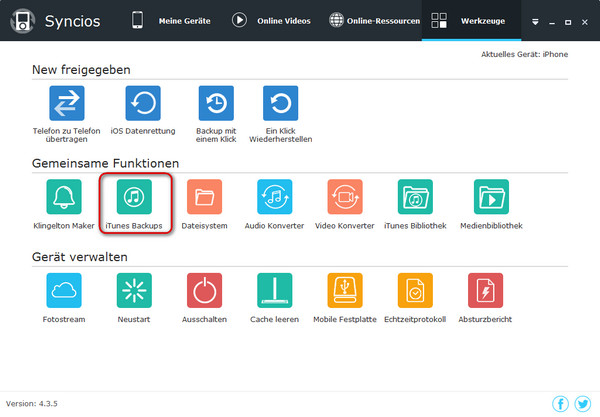Open iTunes Backups tool
The height and width of the screenshot is (417, 600).
pos(134,197)
